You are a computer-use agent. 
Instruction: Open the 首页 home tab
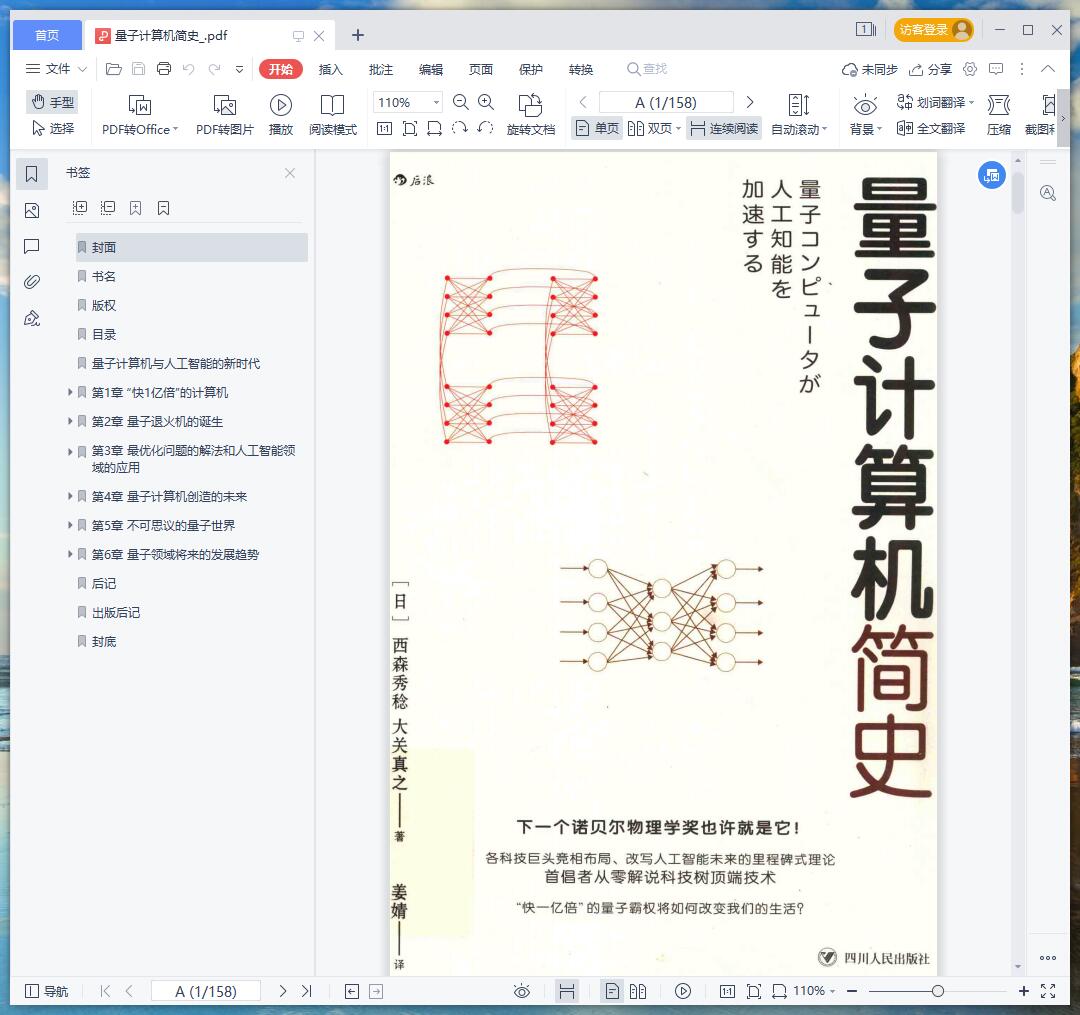pos(47,35)
